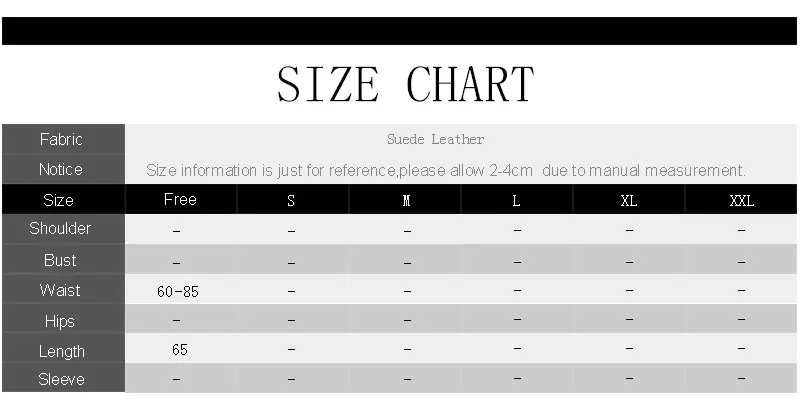Click the M size column header
Viewport: 800px width, 400px height.
[407, 201]
